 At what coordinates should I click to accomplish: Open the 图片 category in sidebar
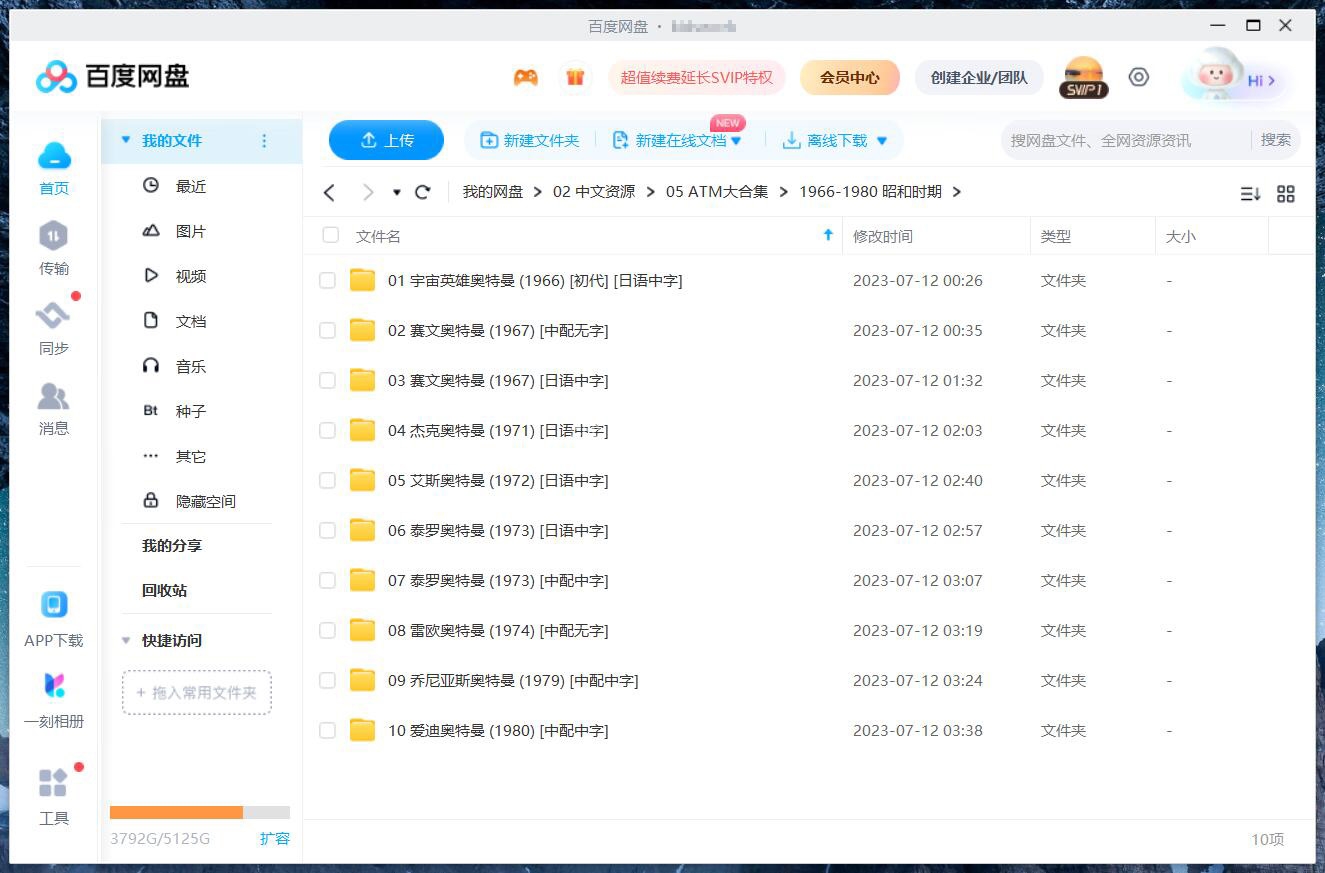coord(190,231)
